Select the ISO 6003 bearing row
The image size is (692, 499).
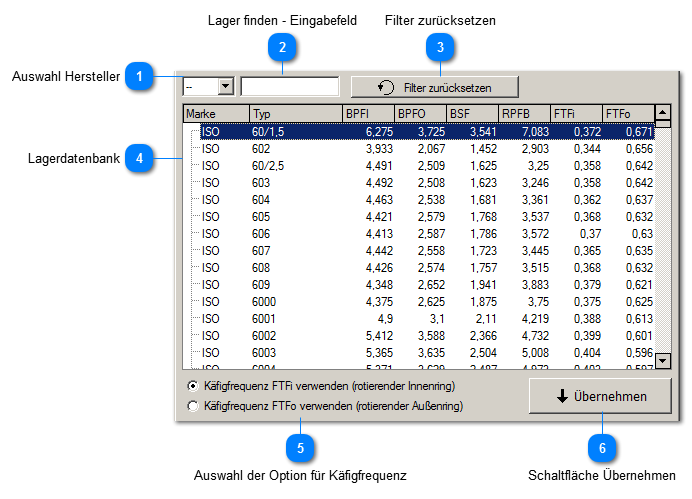(427, 353)
